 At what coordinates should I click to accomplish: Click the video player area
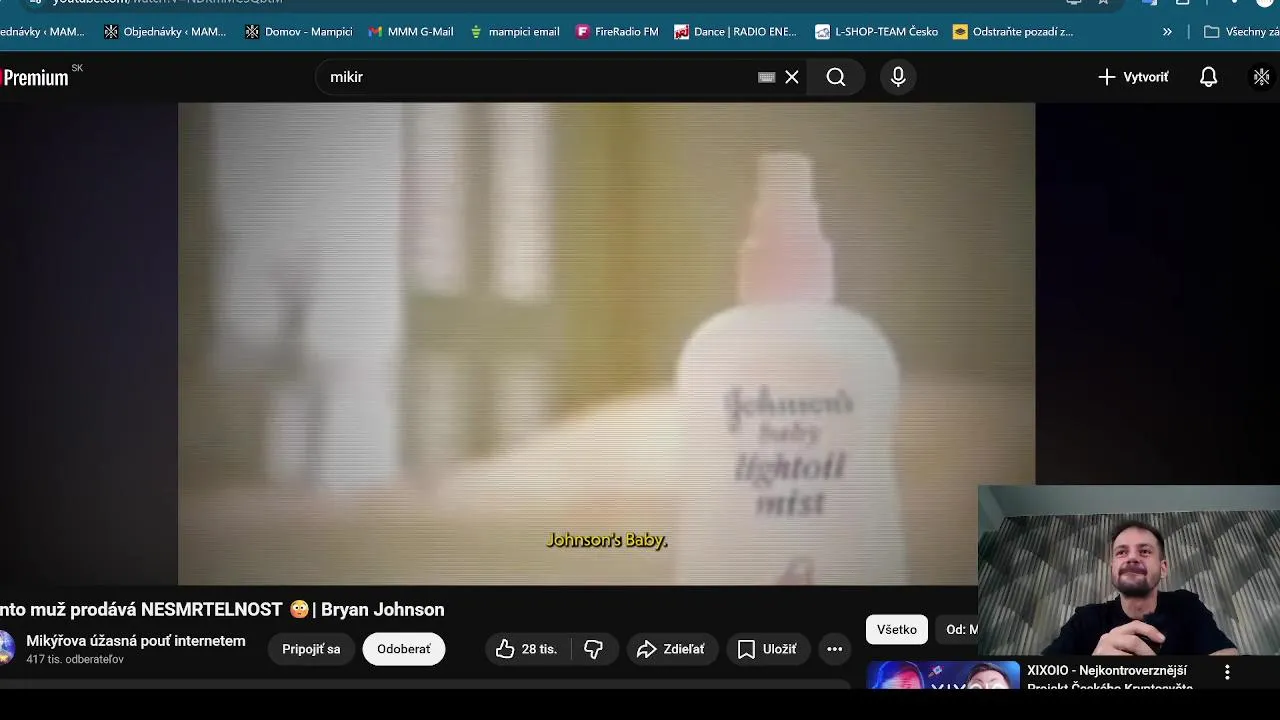[606, 344]
